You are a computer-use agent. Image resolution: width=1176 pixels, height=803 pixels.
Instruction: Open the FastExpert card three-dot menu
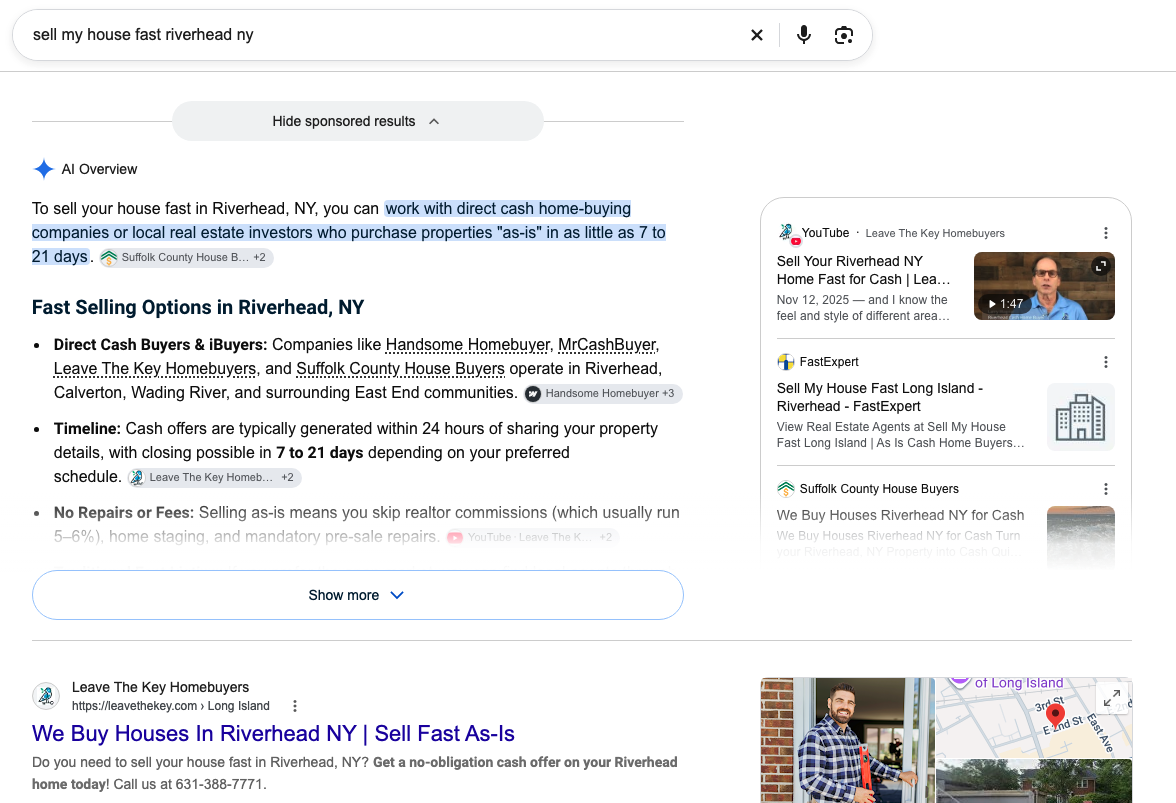pos(1106,362)
